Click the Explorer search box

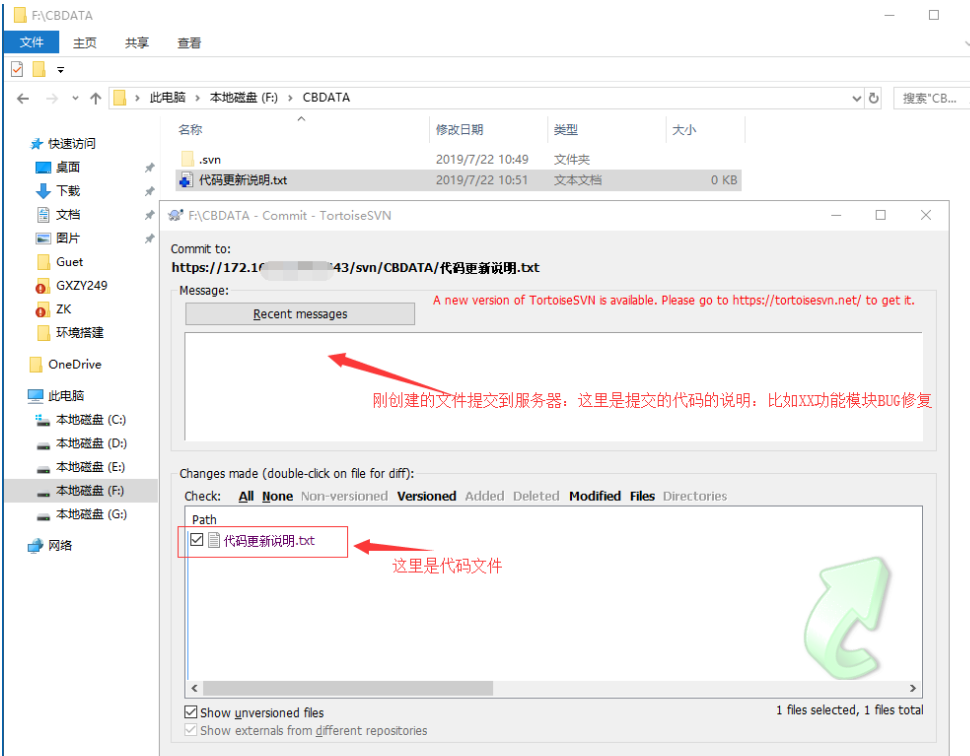tap(932, 98)
